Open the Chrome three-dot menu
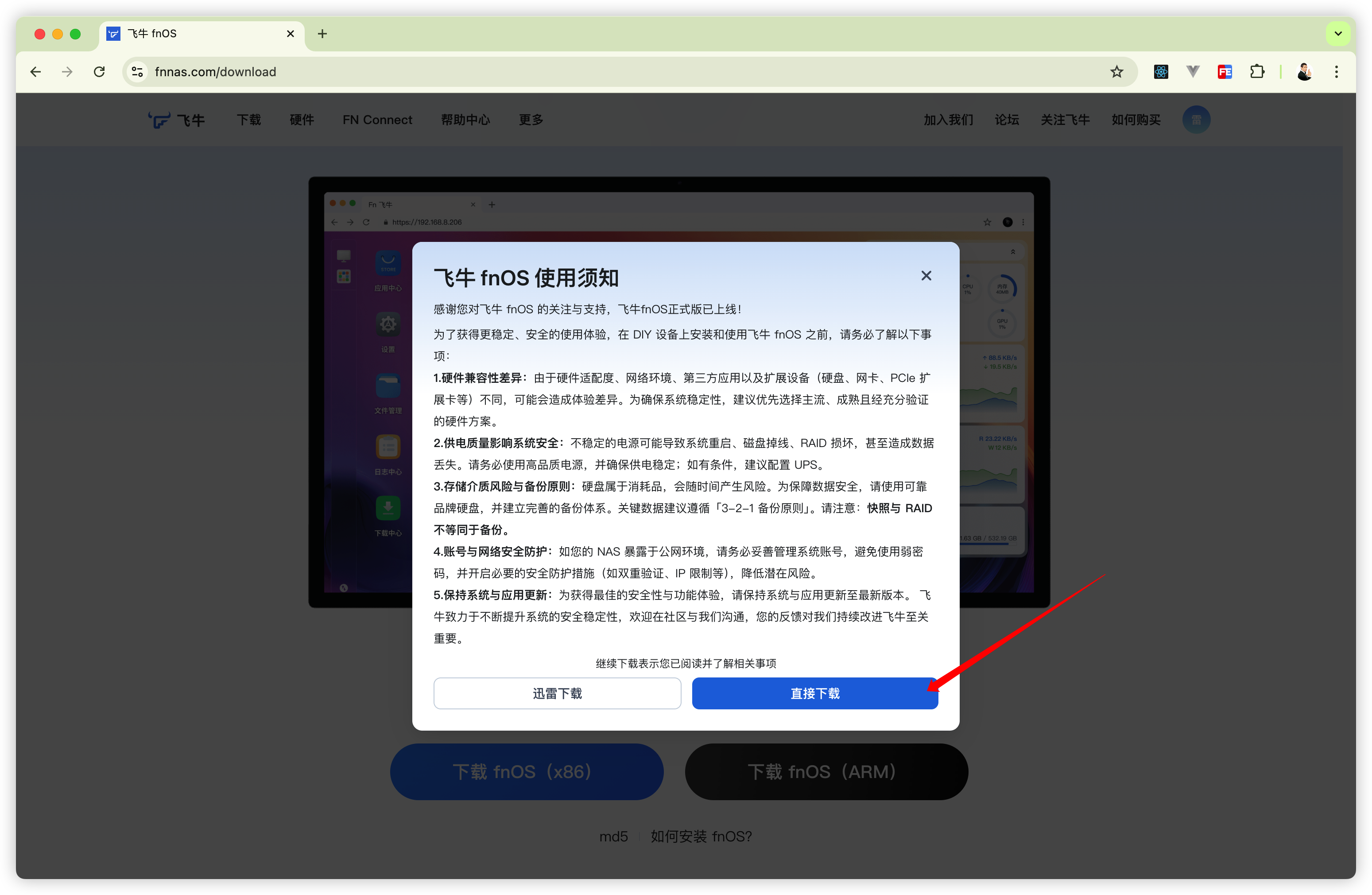Image resolution: width=1372 pixels, height=895 pixels. click(1336, 71)
